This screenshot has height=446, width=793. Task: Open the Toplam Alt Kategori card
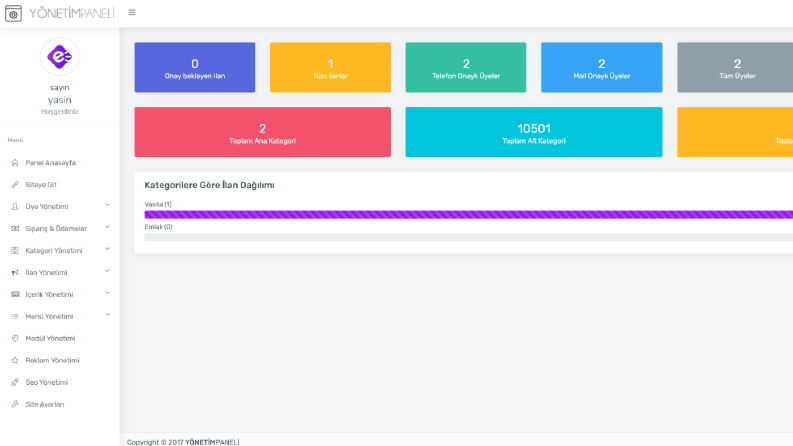point(534,132)
